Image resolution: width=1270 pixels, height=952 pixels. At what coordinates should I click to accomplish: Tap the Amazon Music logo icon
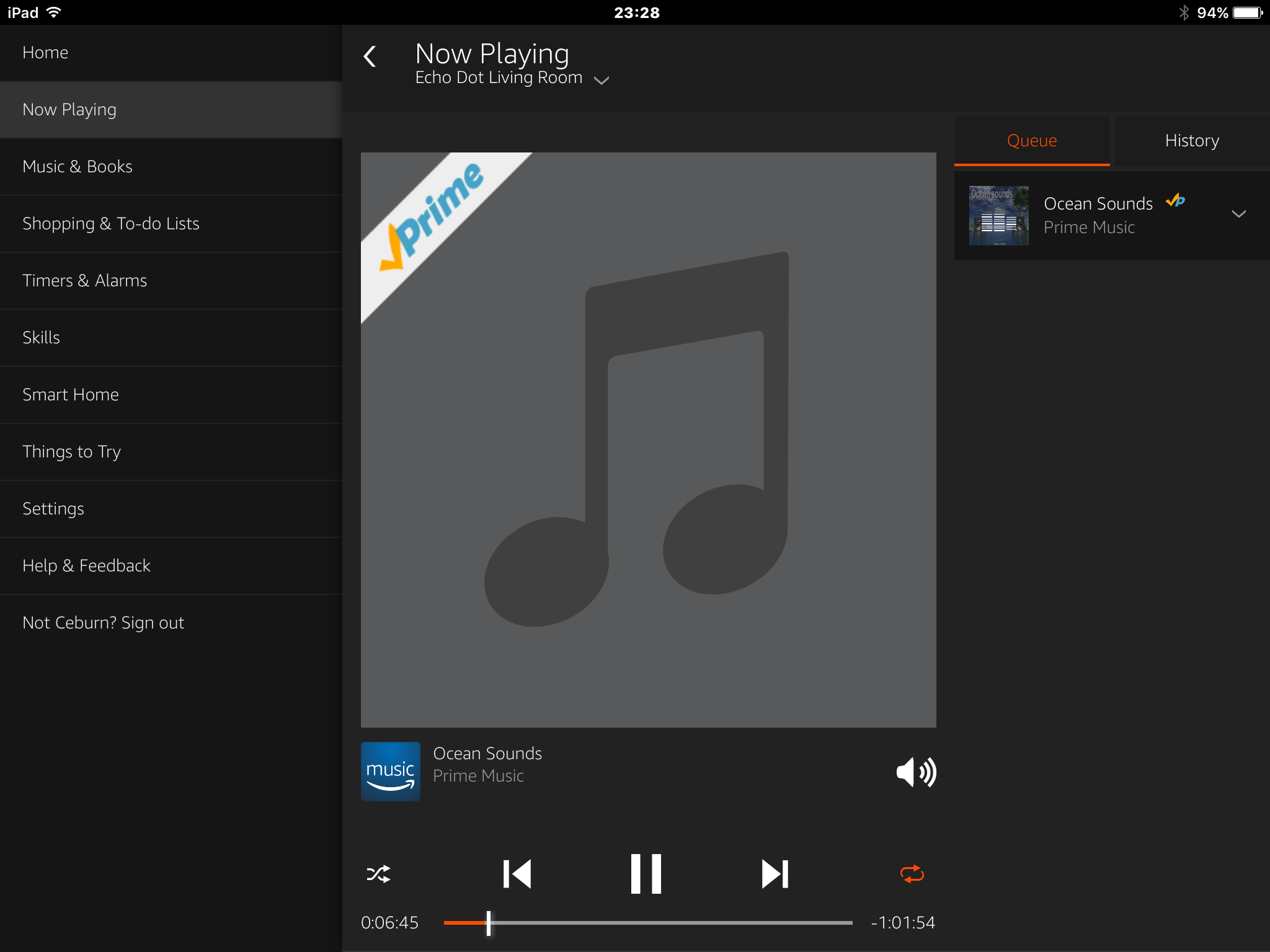(391, 772)
